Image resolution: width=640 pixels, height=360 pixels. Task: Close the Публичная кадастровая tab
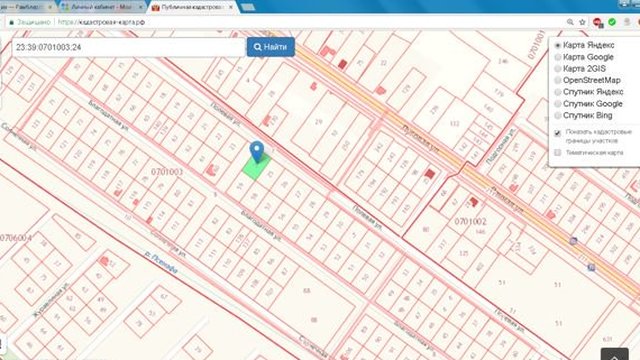tap(231, 7)
